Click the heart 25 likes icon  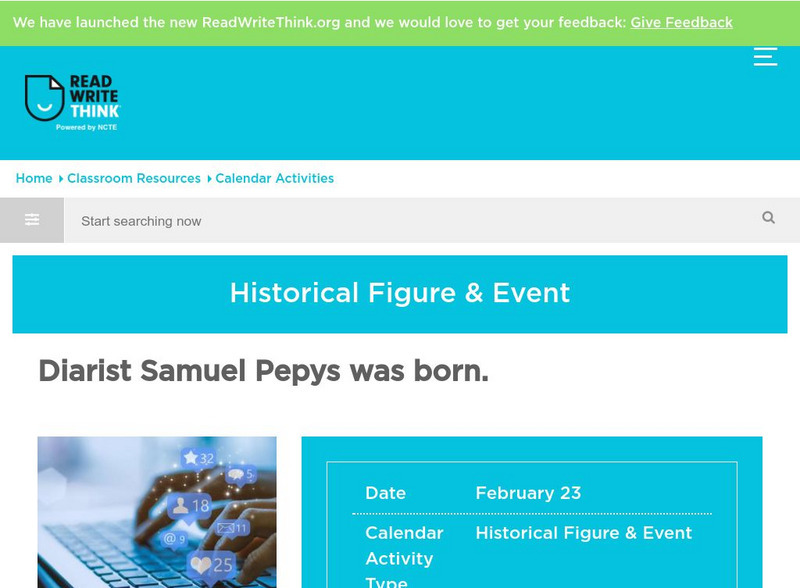tap(212, 565)
